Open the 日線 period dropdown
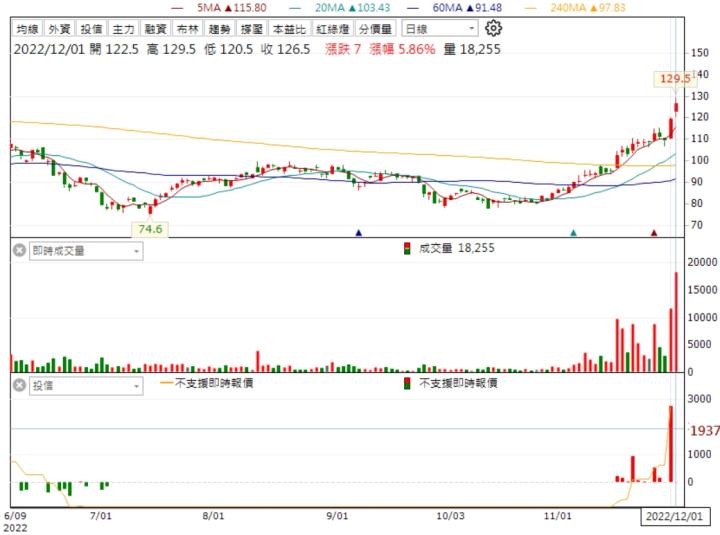Screen dimensions: 720x535 pyautogui.click(x=439, y=29)
